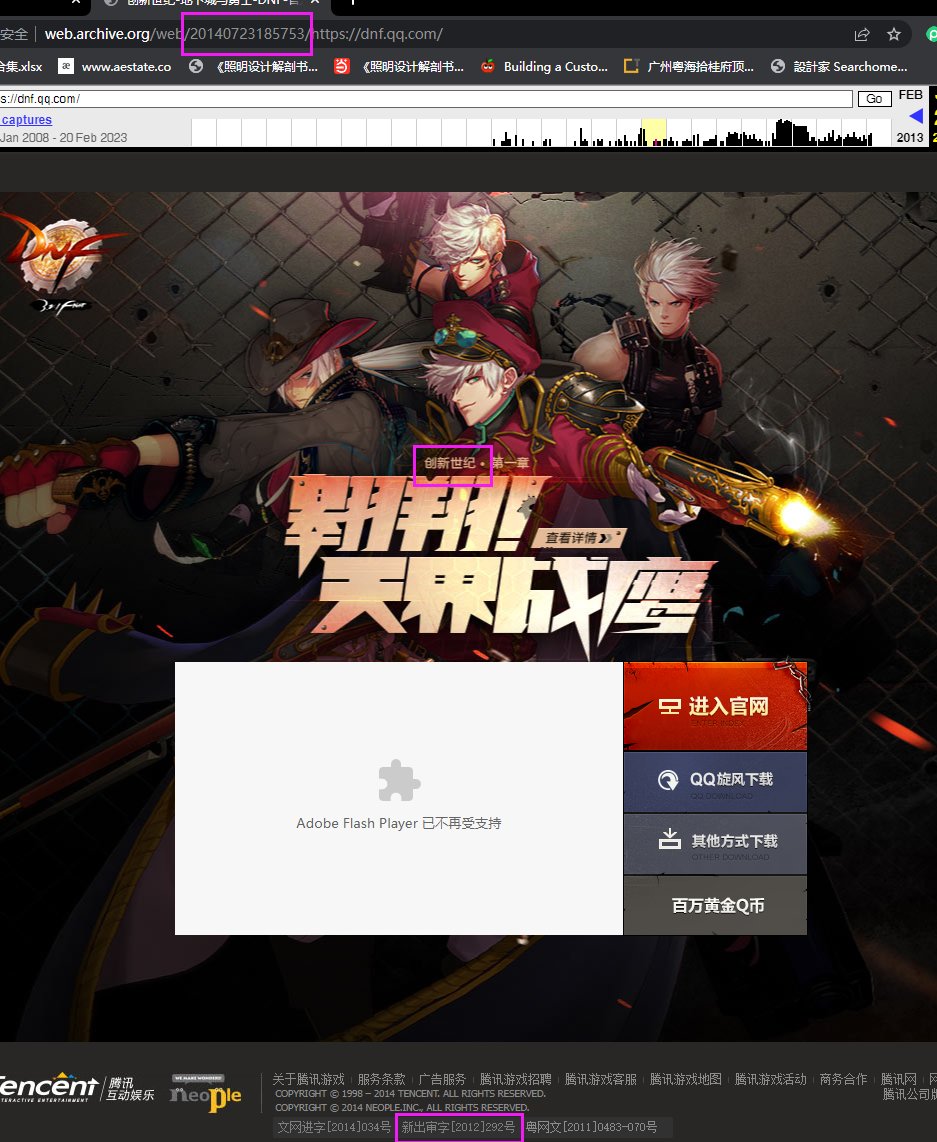Open the 商务合作 footer link
The image size is (937, 1142).
[843, 1079]
